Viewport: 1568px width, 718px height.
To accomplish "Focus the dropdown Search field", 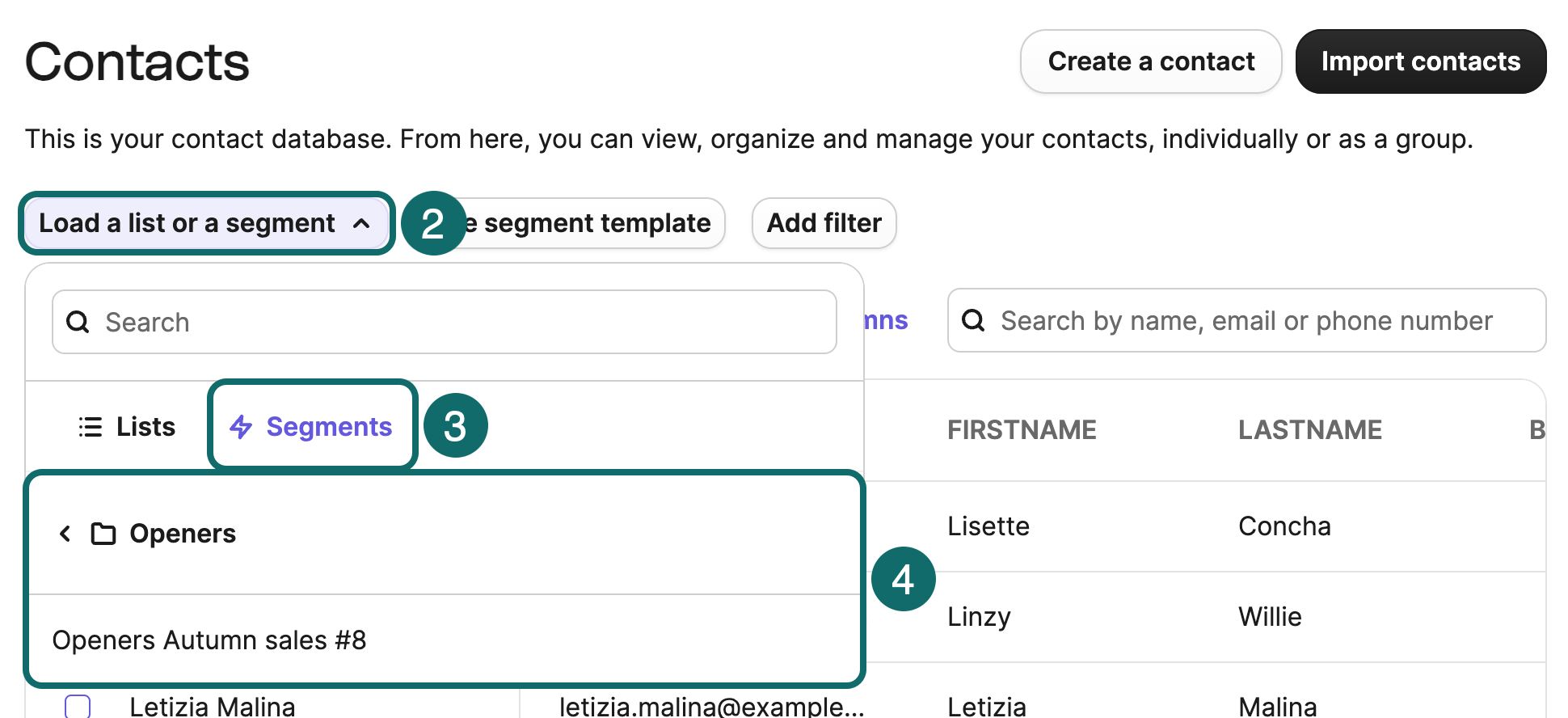I will point(444,322).
